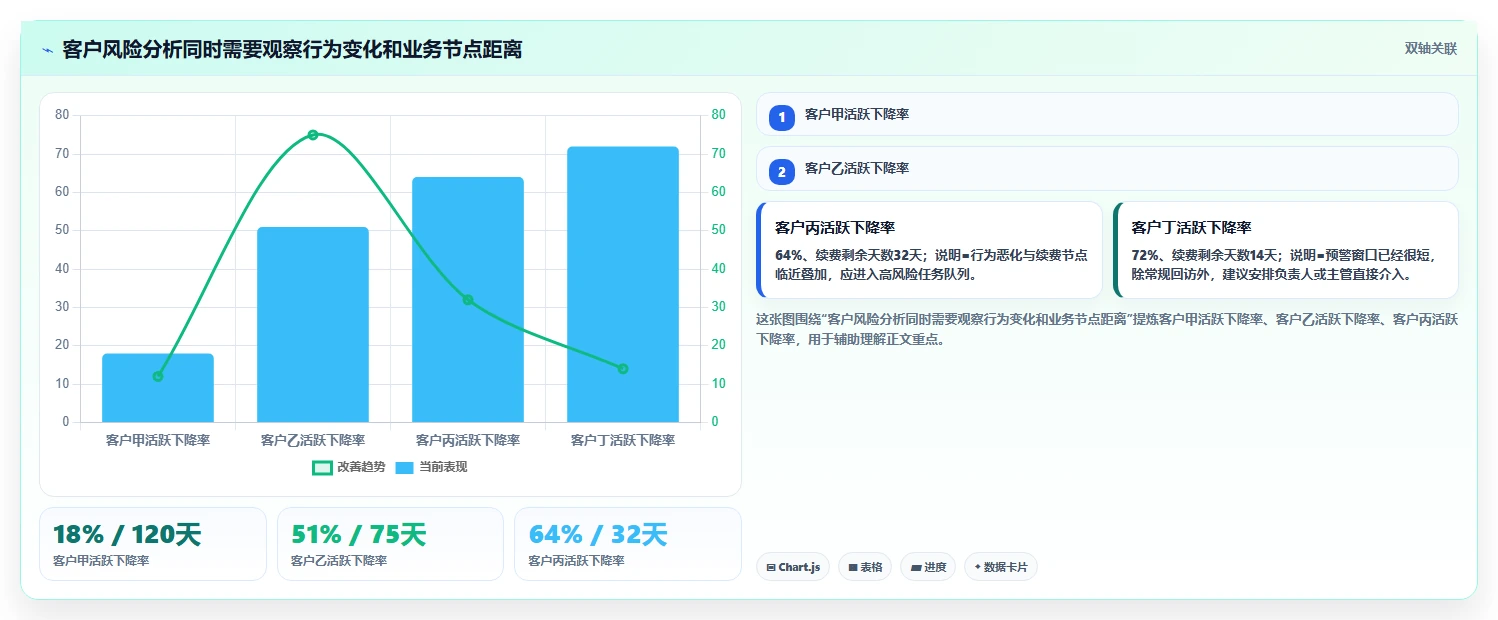Click the trend line point at 14

click(x=623, y=369)
